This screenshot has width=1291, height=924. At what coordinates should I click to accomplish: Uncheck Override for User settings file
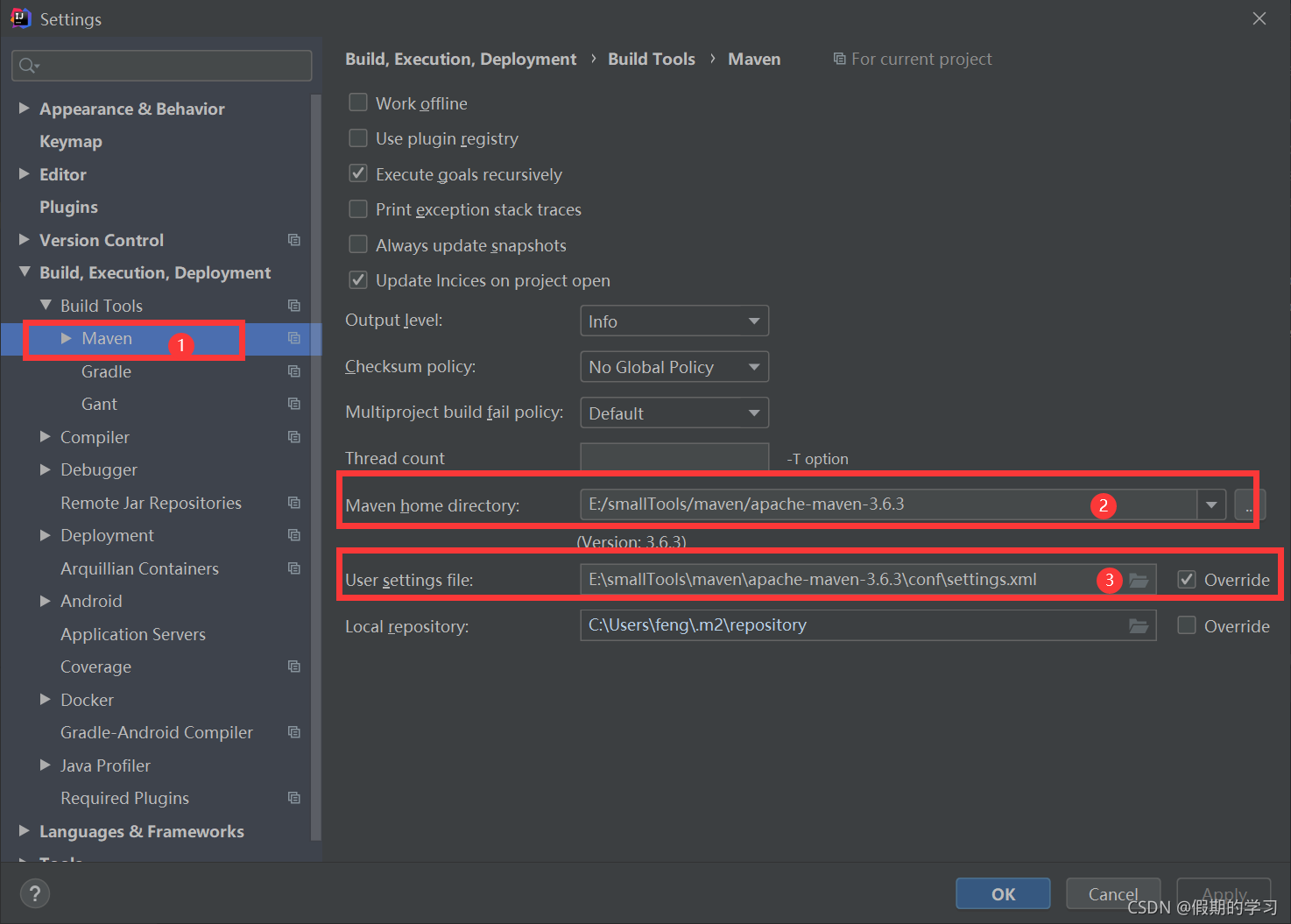pyautogui.click(x=1187, y=579)
